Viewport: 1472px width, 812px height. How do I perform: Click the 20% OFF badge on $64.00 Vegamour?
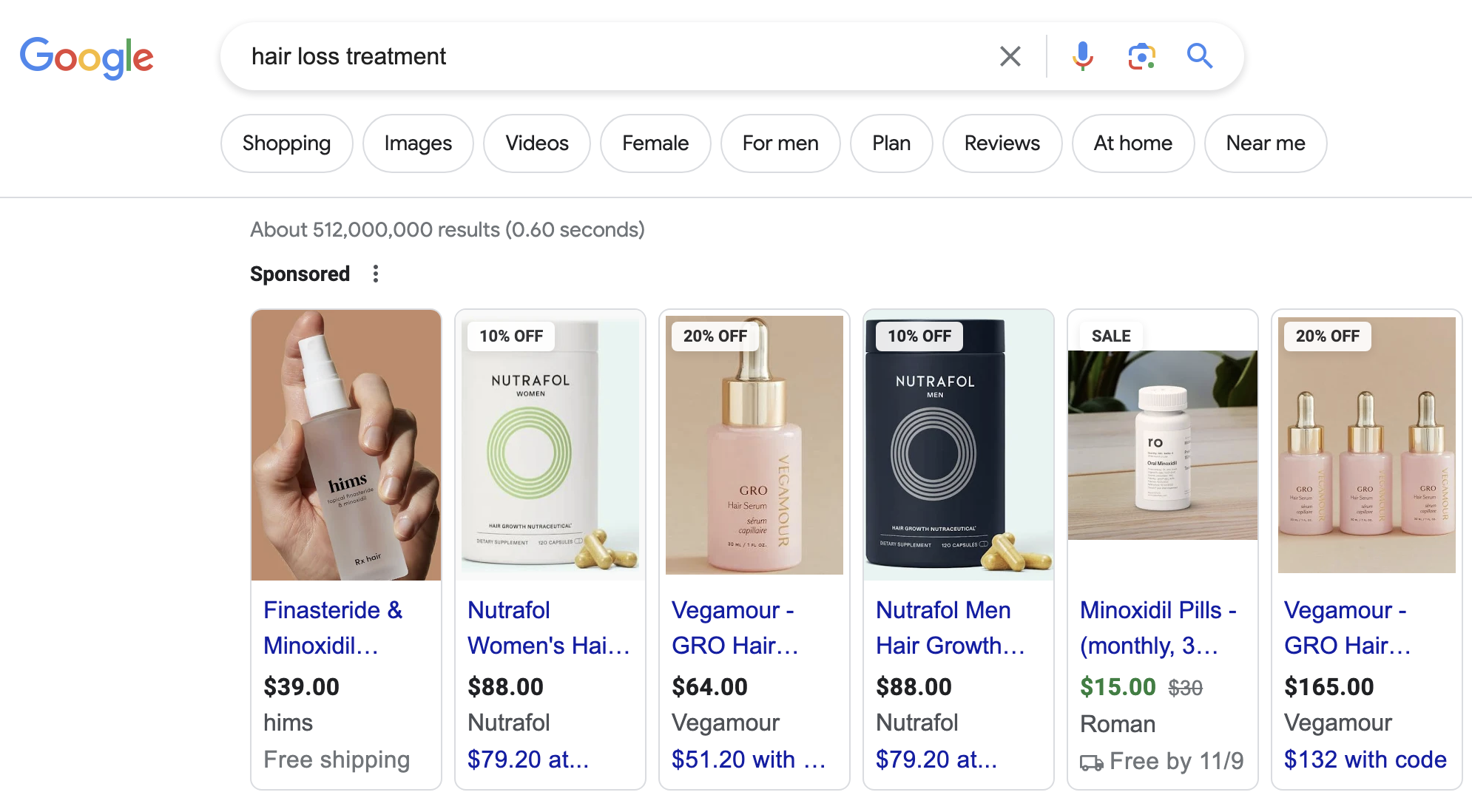(715, 336)
